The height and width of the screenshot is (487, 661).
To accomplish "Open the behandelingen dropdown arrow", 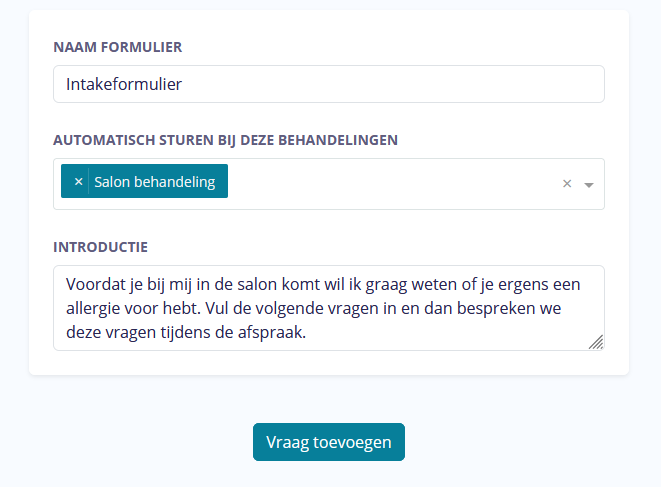I will tap(589, 185).
